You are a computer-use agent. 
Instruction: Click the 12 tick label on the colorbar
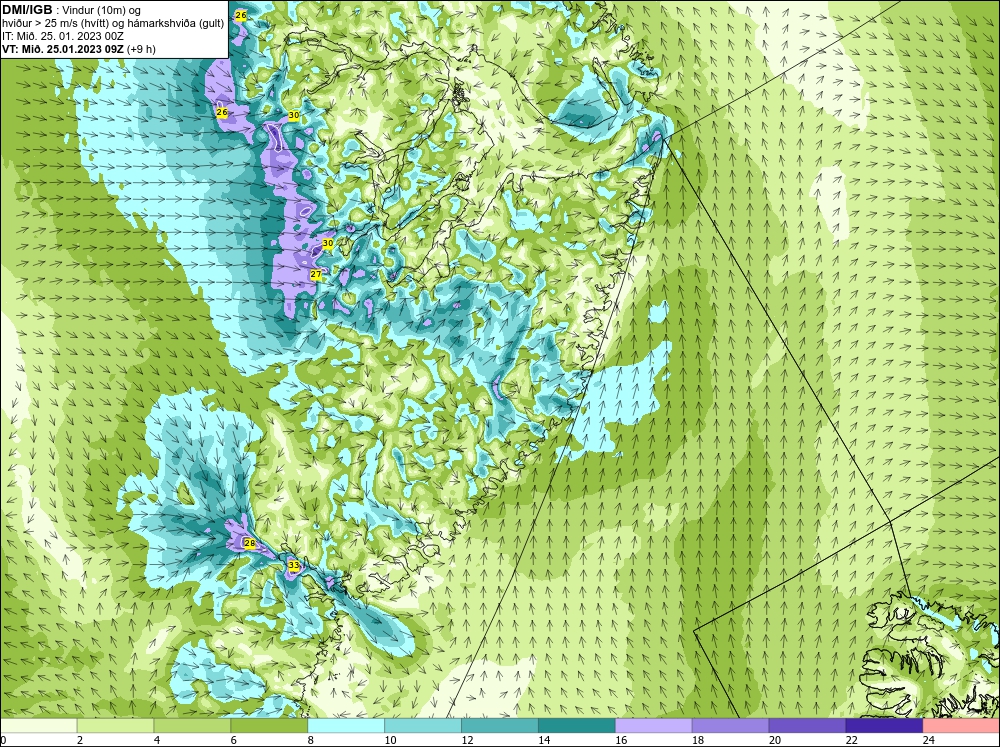(467, 740)
